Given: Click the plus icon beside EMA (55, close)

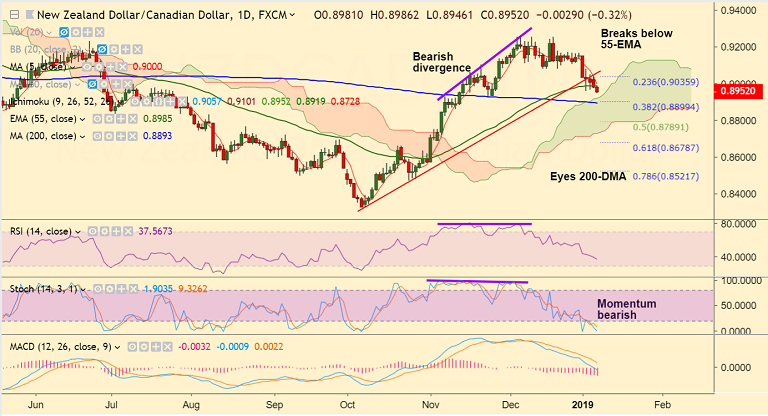Looking at the screenshot, I should click(121, 119).
